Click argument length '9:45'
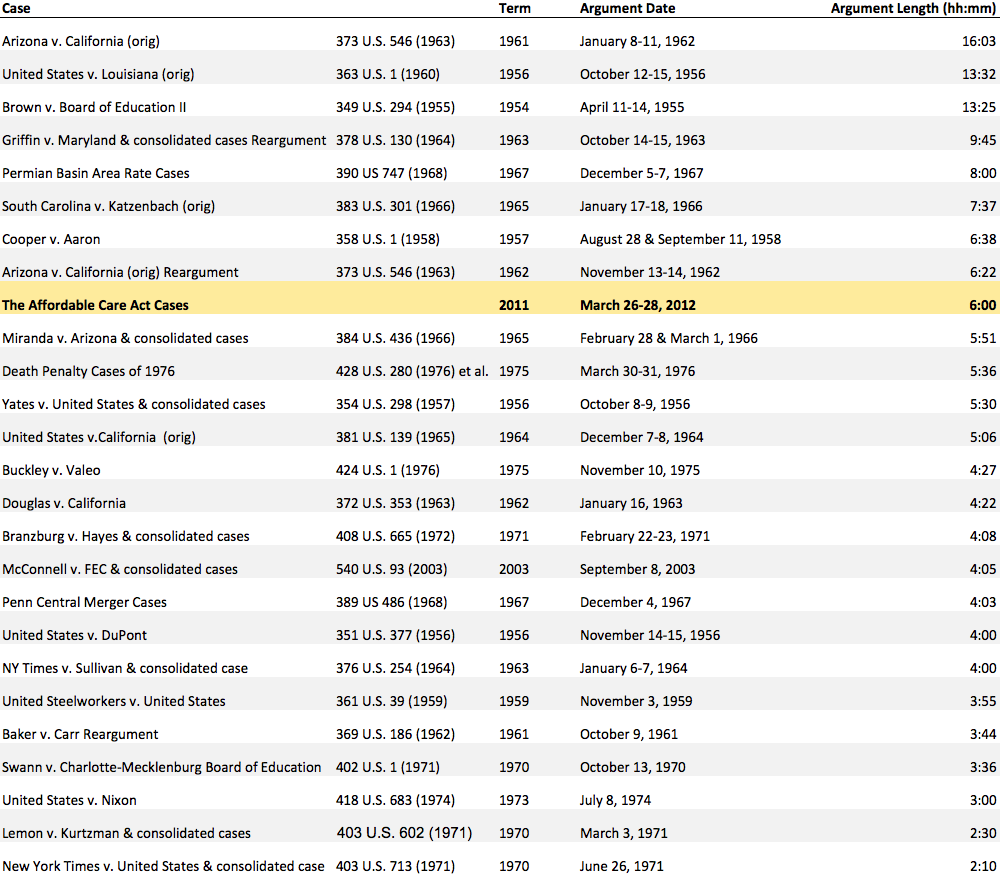The image size is (1002, 876). (983, 141)
